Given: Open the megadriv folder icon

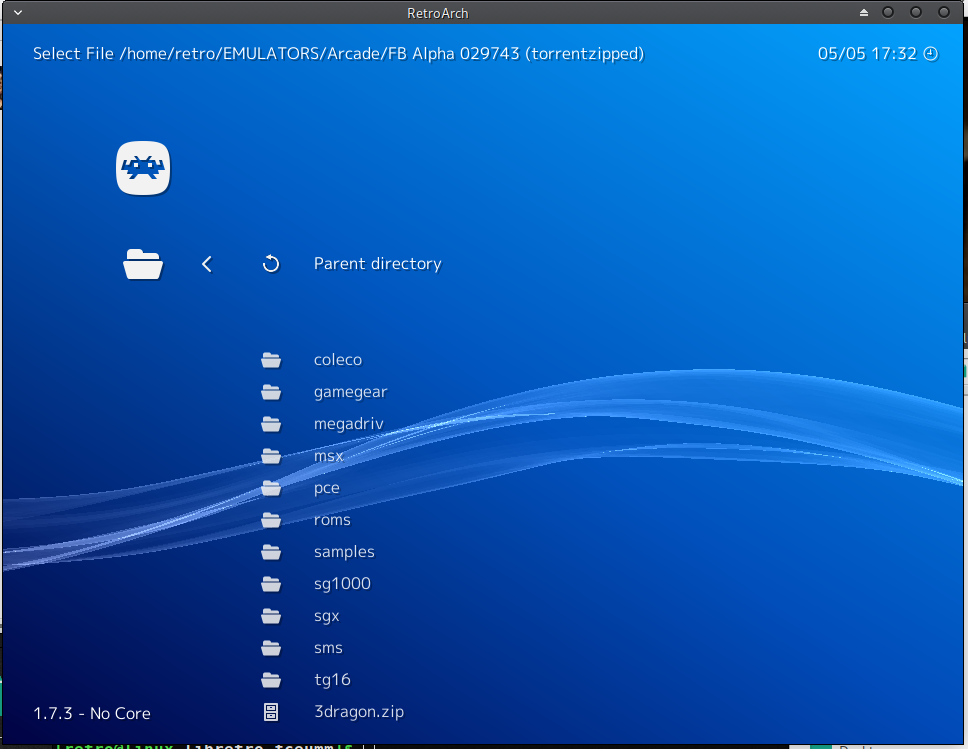Looking at the screenshot, I should 271,424.
